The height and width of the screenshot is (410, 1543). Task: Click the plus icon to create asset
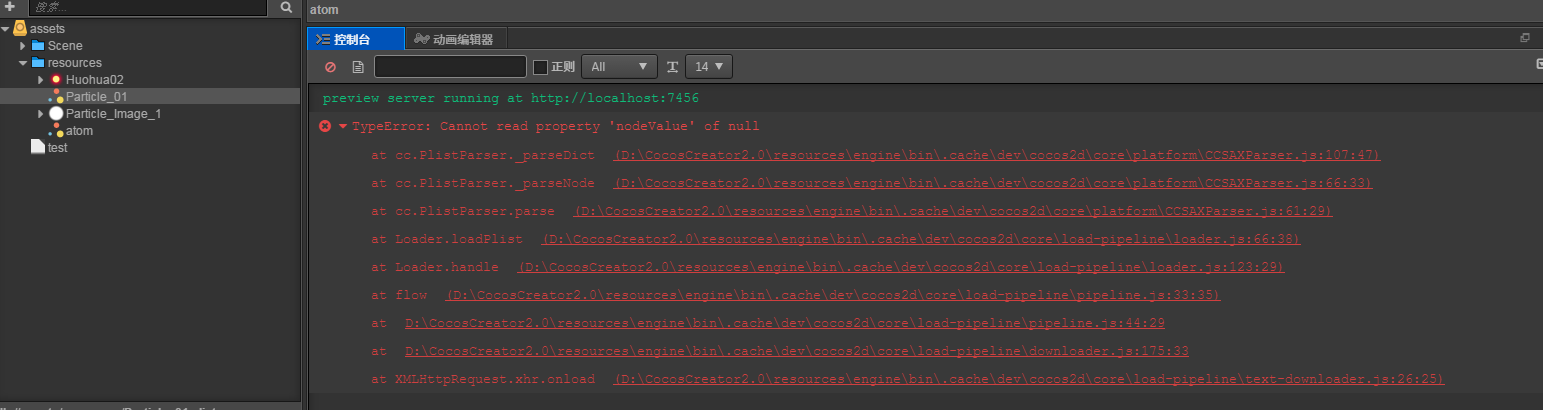pos(10,7)
